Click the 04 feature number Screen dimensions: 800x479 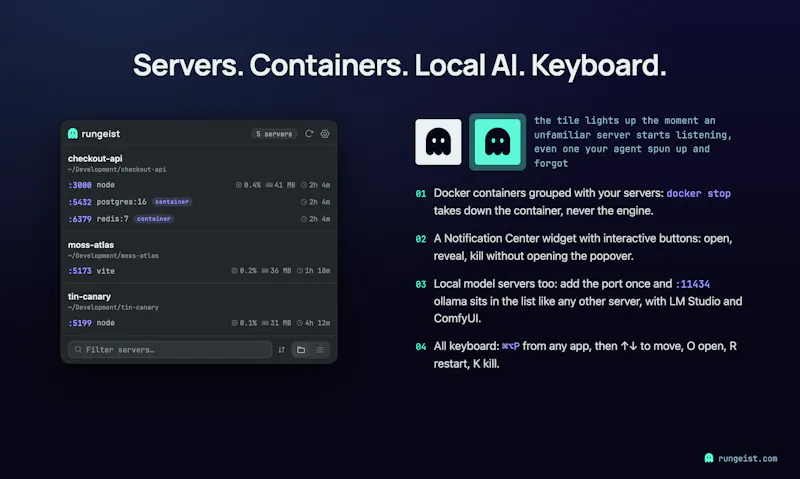tap(421, 347)
